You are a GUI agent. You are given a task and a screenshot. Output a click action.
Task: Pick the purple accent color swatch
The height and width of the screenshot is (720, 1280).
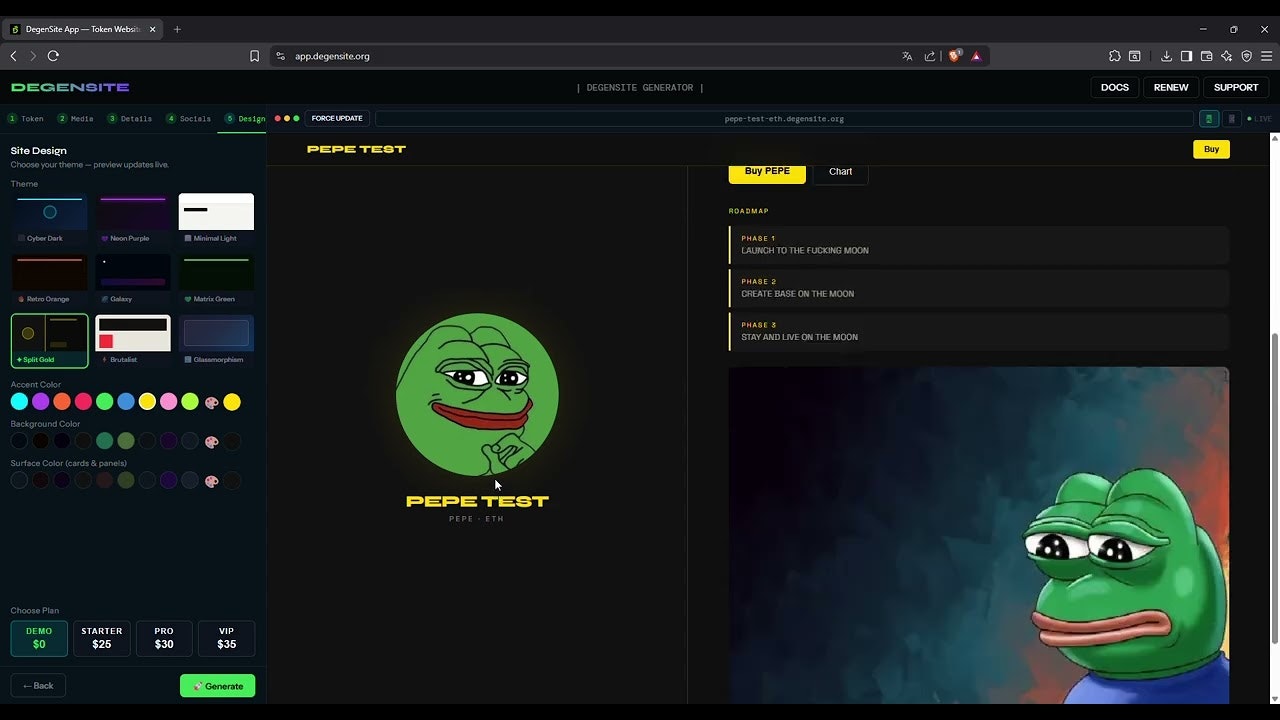[40, 402]
